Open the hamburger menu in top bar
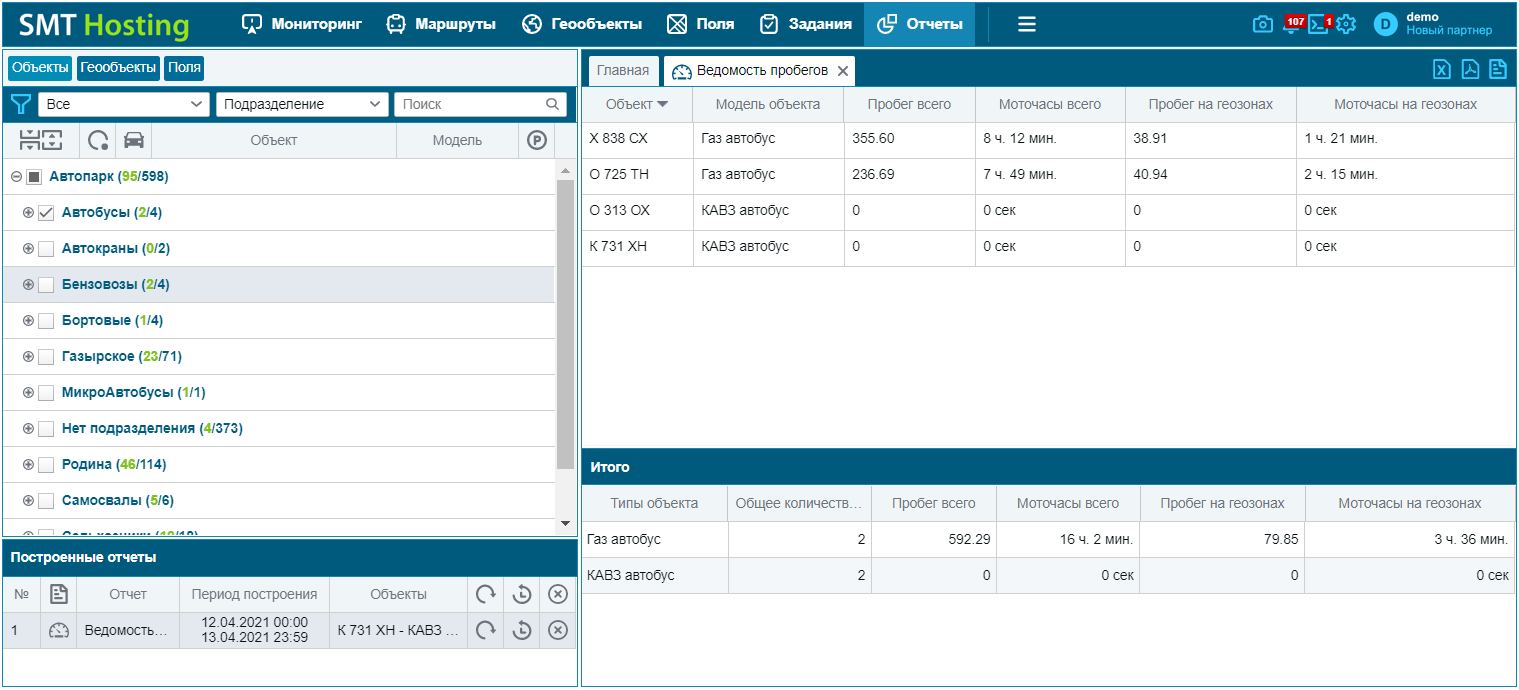The image size is (1519, 690). tap(1027, 24)
